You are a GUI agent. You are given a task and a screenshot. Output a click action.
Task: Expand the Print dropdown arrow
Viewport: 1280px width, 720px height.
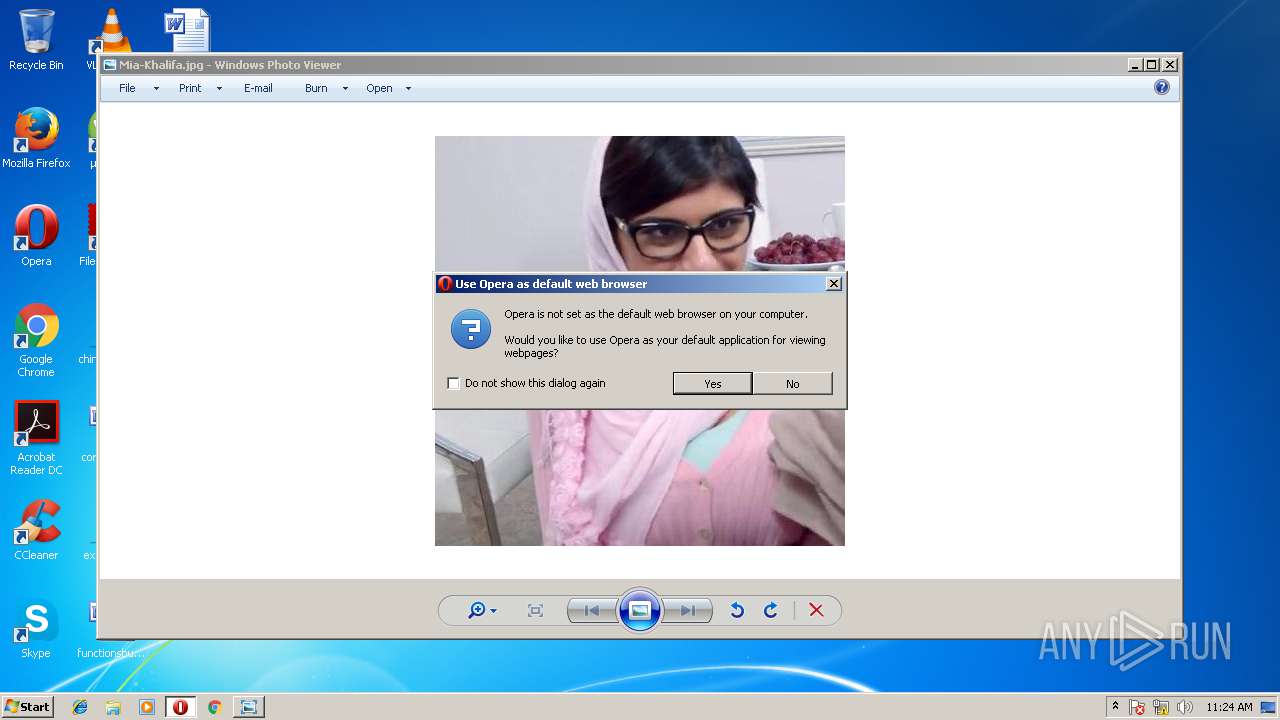coord(219,88)
